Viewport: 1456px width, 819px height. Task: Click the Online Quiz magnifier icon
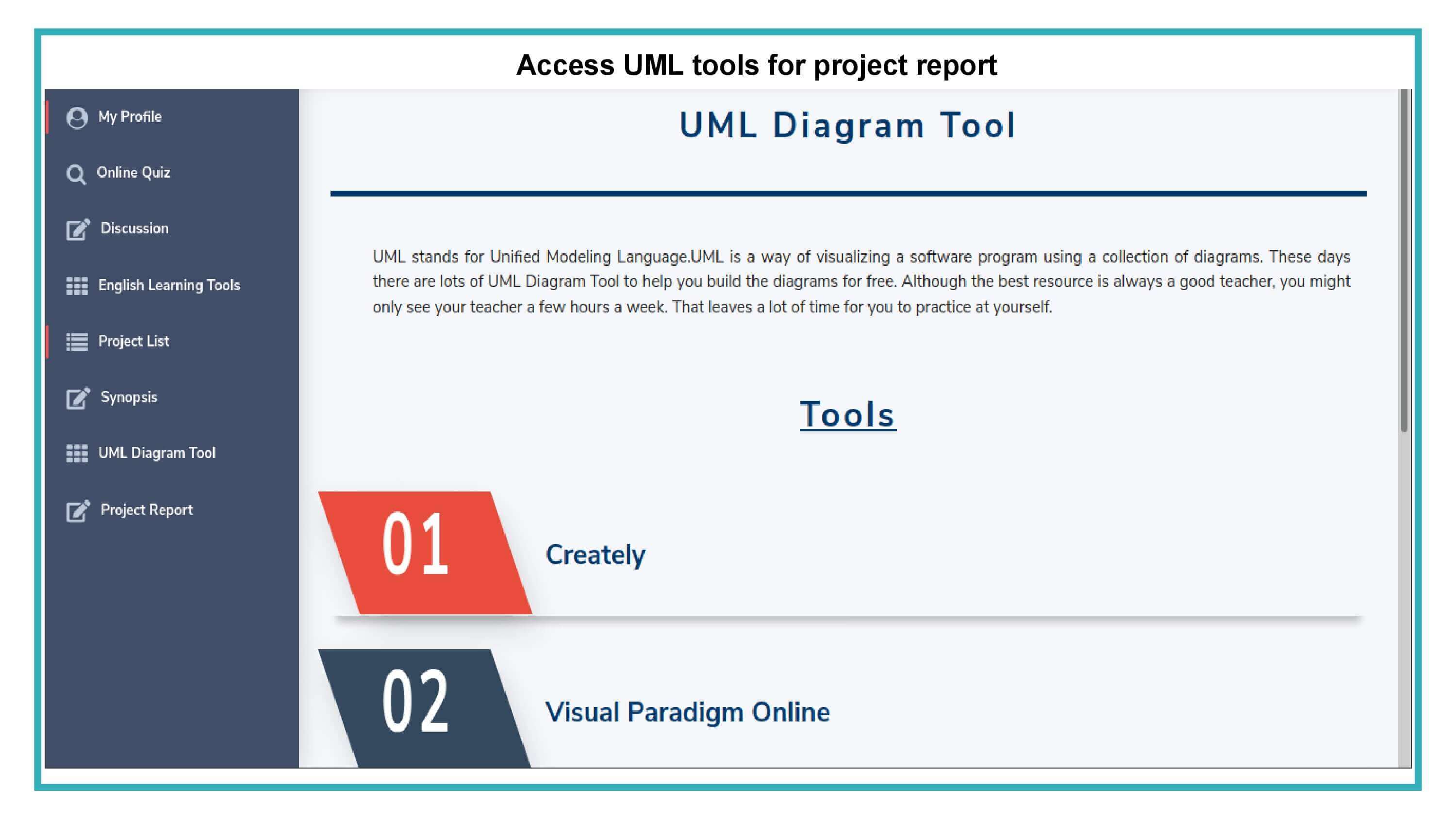click(x=76, y=174)
